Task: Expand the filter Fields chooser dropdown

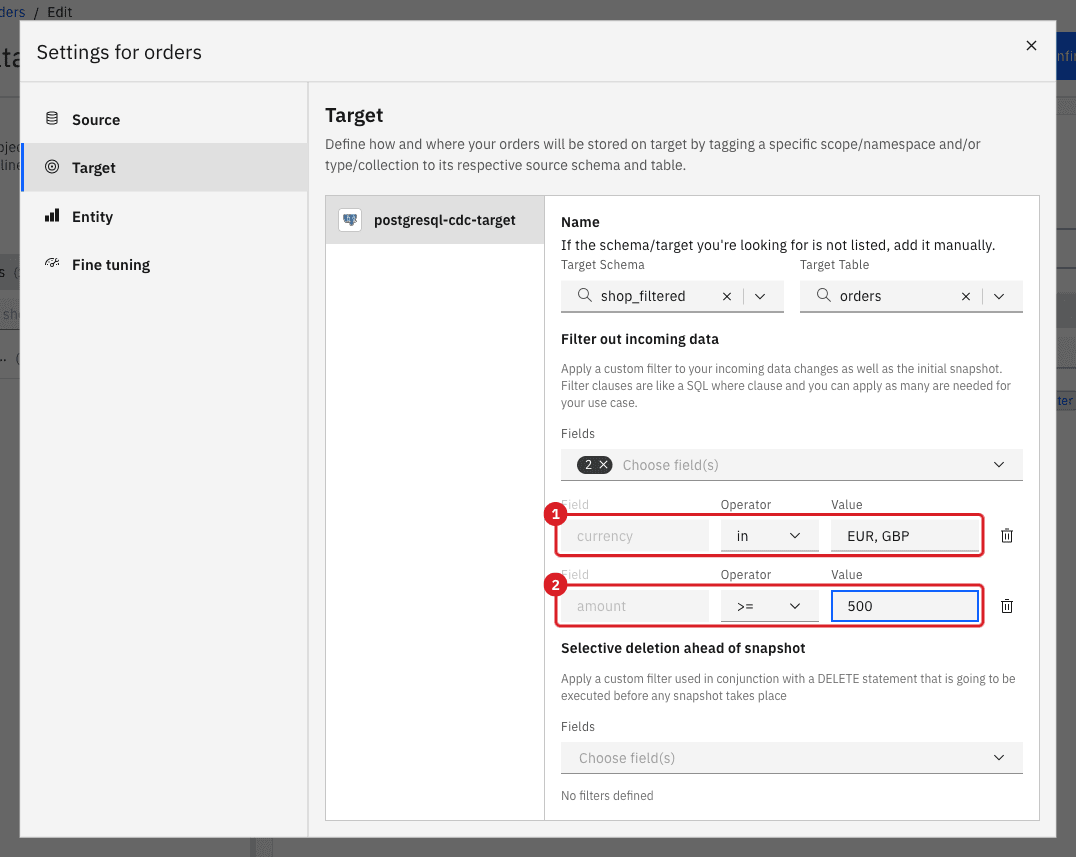Action: [998, 465]
